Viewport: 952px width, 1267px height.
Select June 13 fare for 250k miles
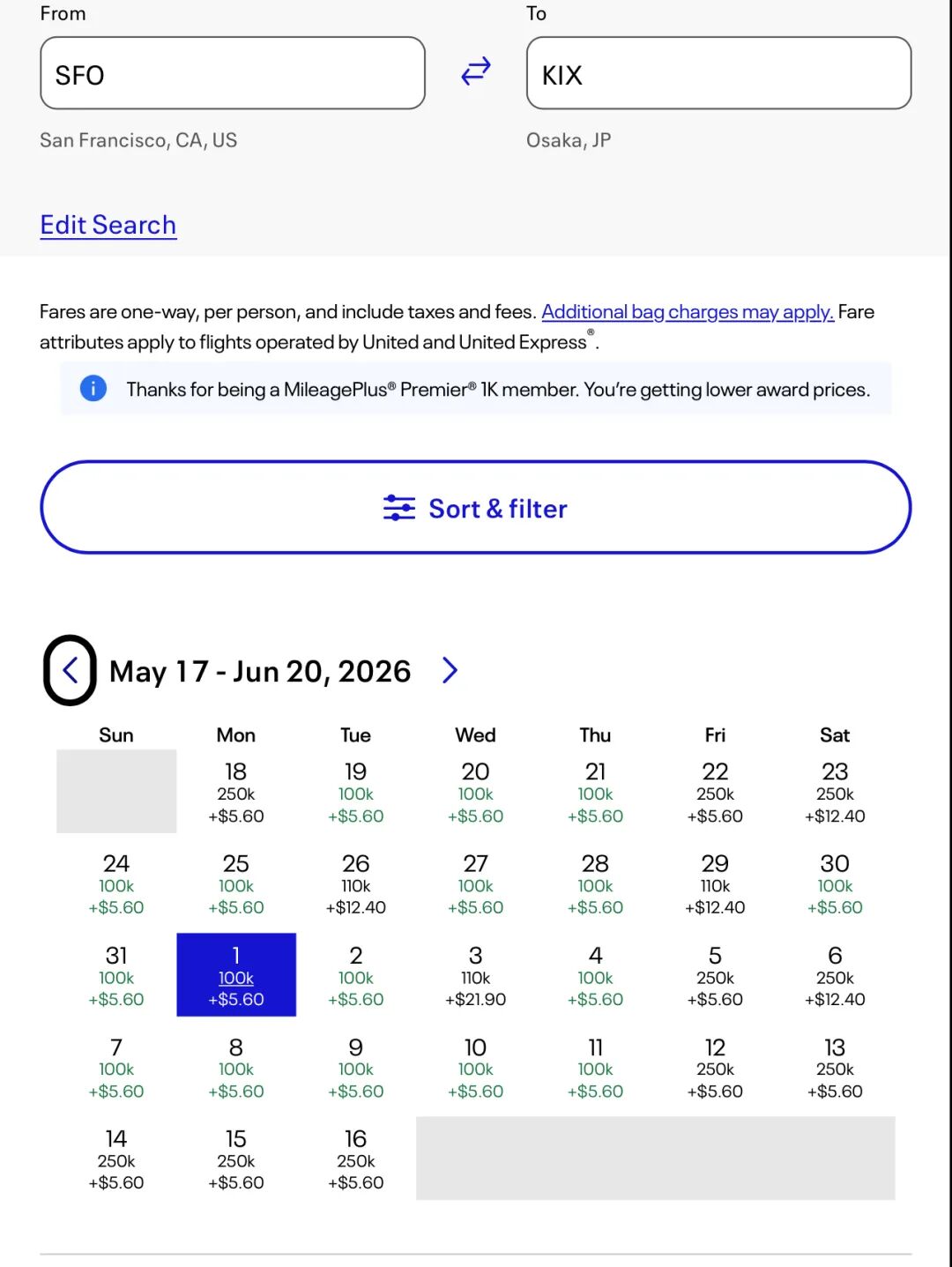835,1068
